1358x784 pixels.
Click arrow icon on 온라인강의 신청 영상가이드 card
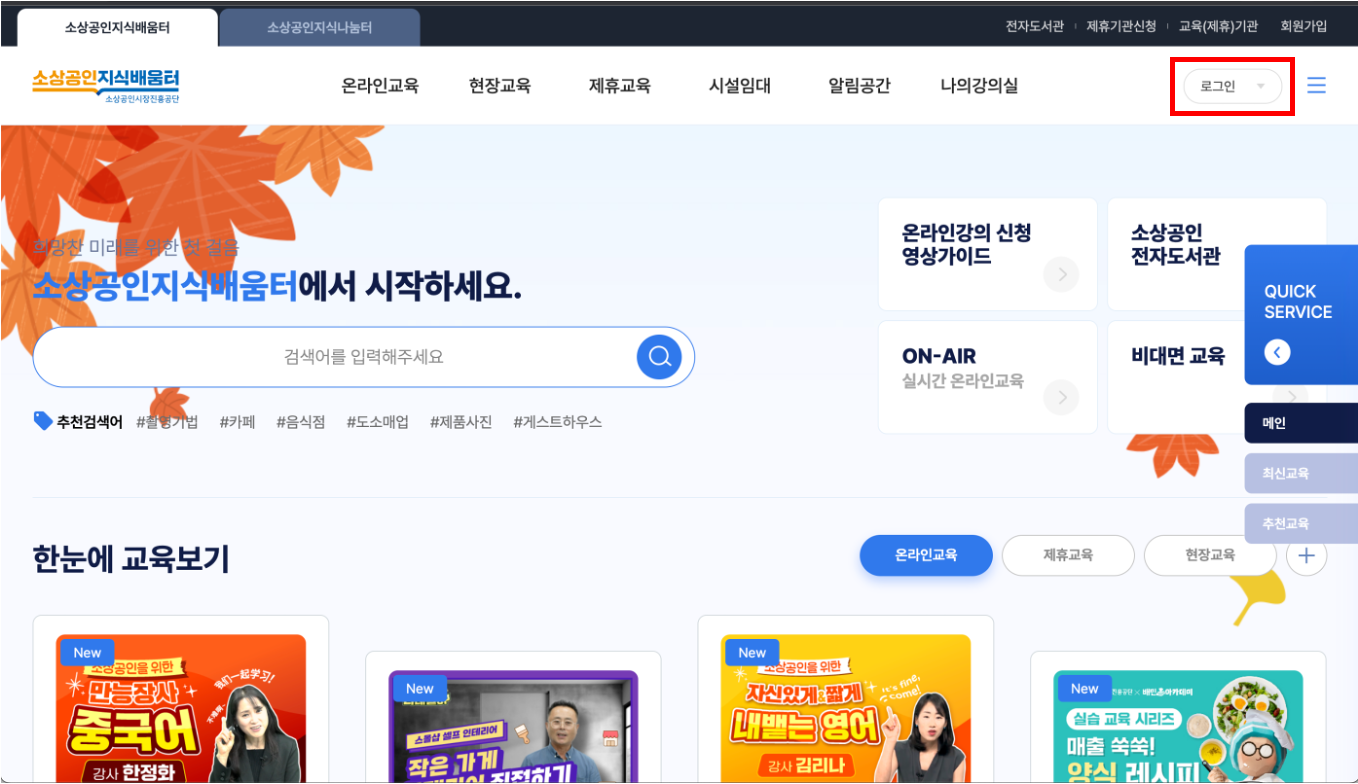point(1061,274)
